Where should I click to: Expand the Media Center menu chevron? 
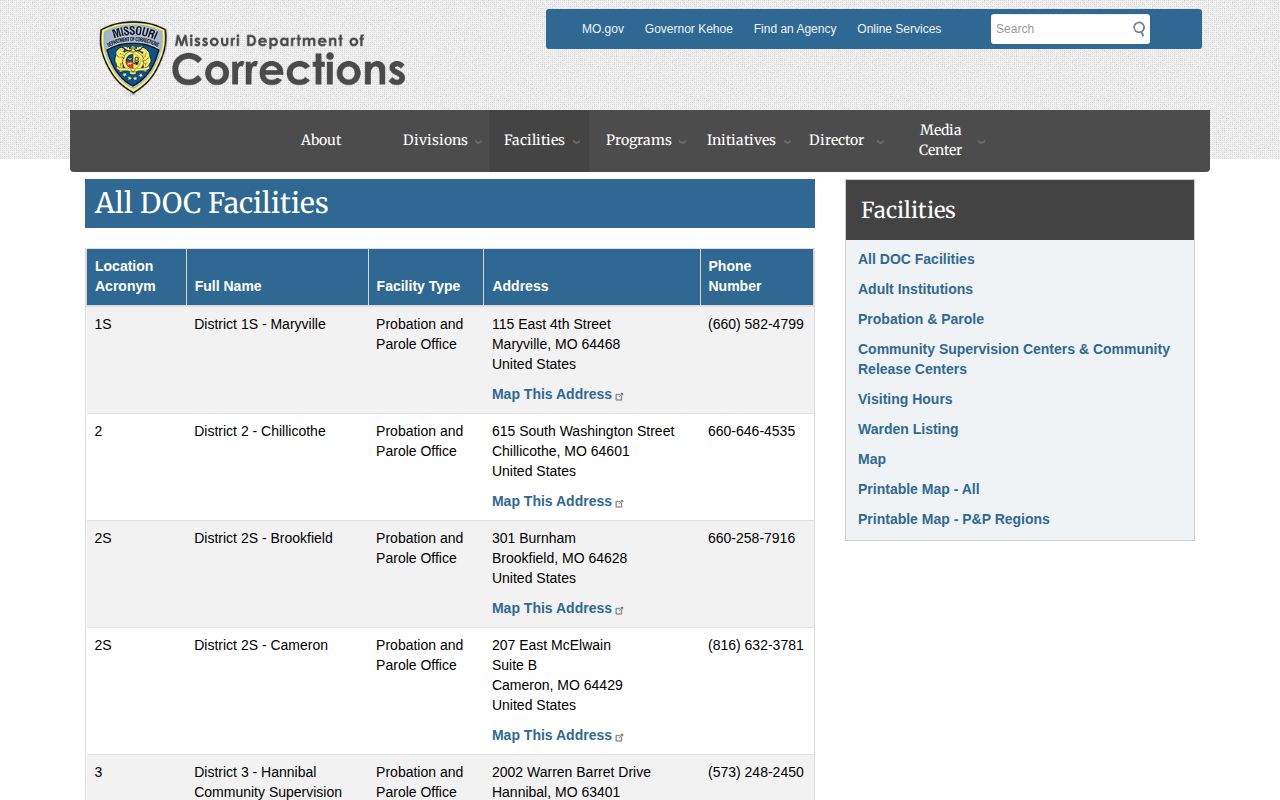(981, 142)
